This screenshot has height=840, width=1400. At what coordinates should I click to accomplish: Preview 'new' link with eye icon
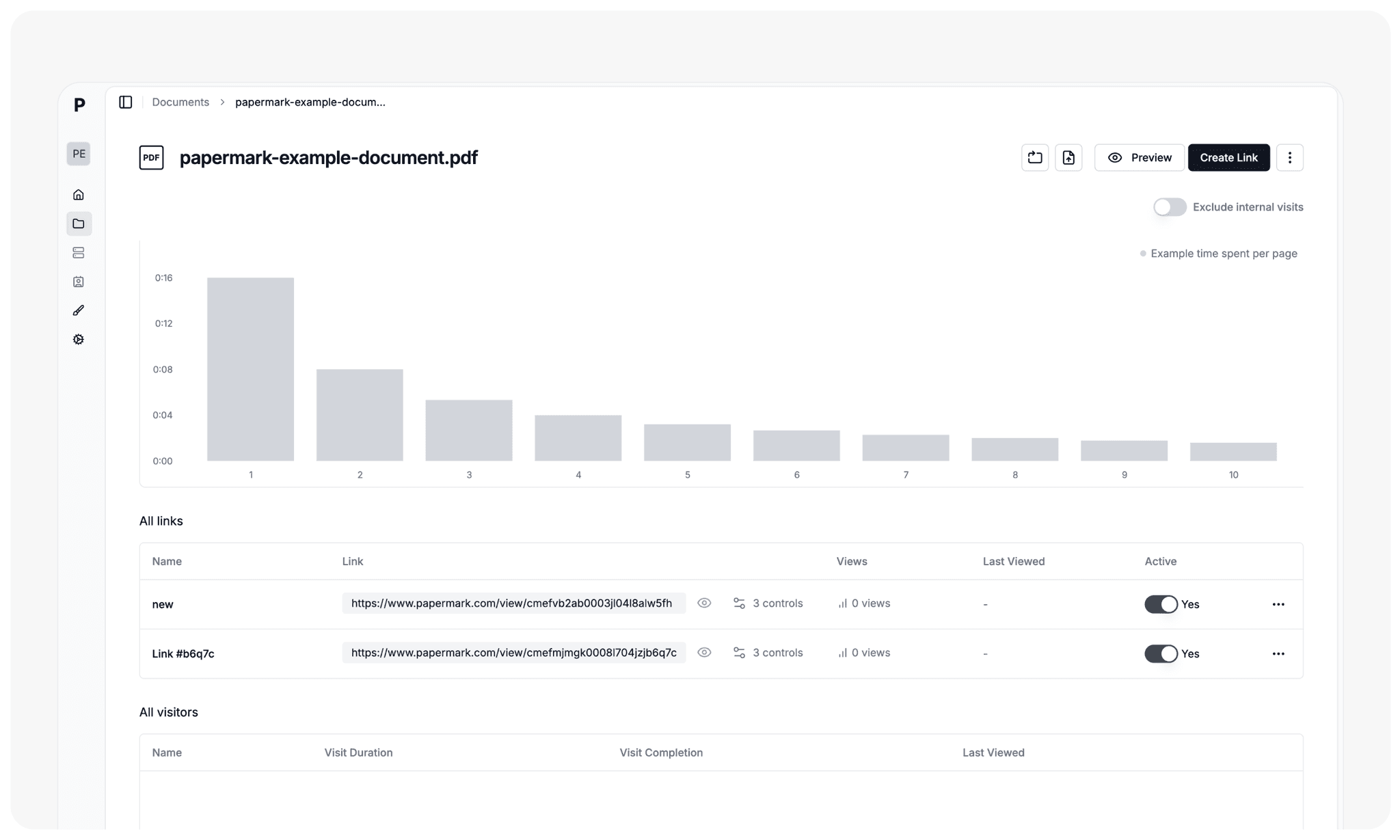(x=704, y=603)
